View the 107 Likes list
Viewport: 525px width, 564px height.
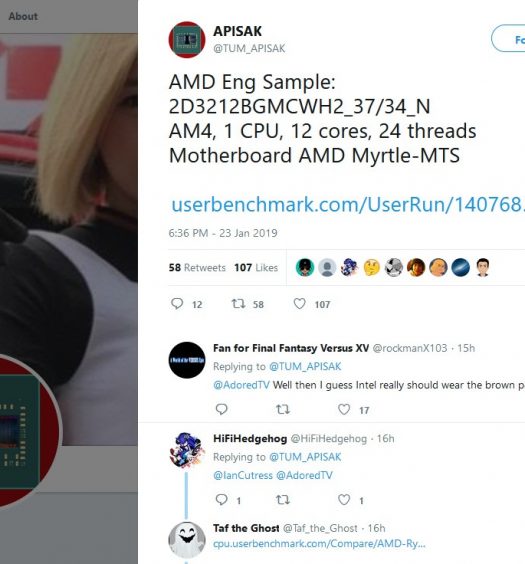click(256, 268)
